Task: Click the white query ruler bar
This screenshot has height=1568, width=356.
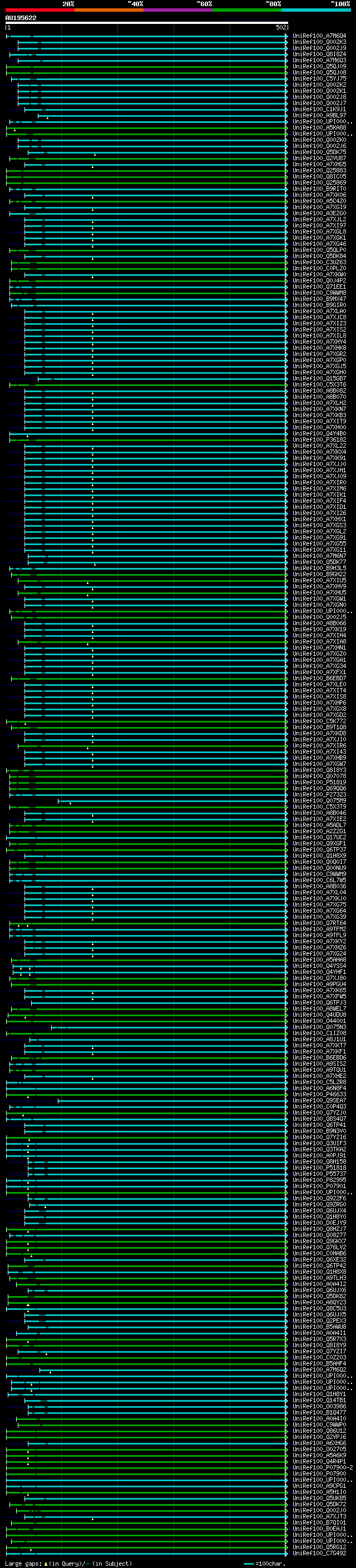Action: (146, 22)
